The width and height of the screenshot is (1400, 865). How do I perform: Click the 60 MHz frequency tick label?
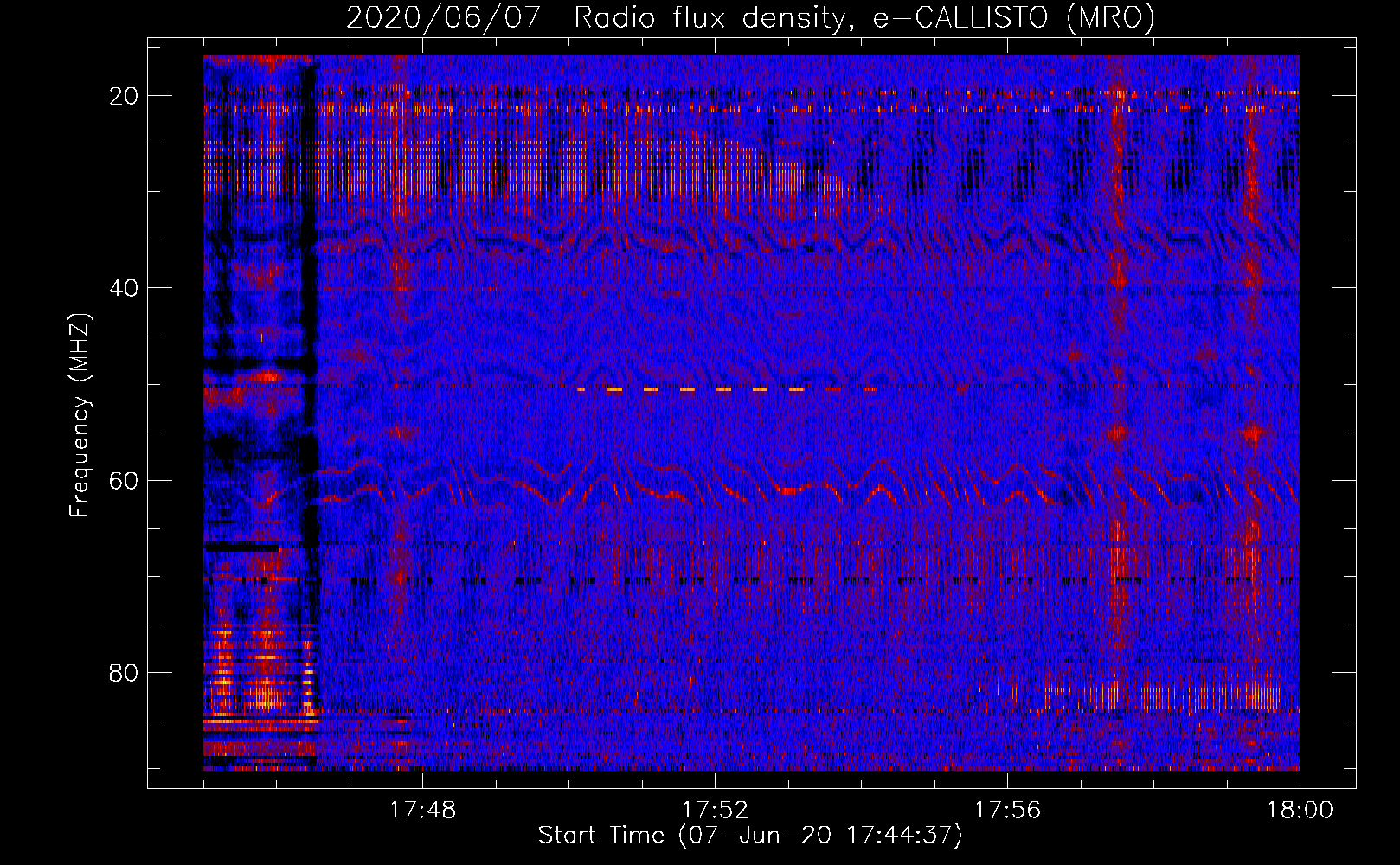(124, 480)
